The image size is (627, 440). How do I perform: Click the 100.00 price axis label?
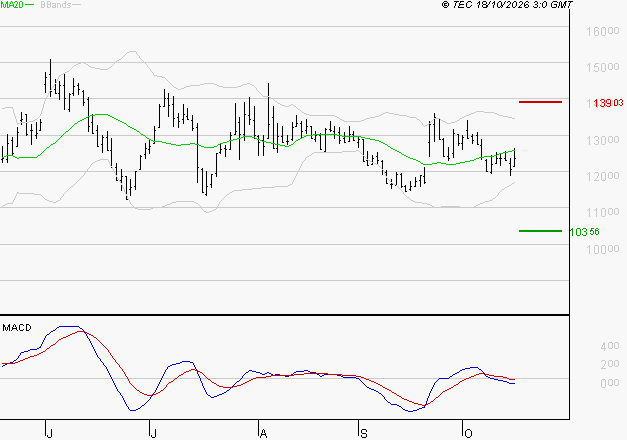tap(603, 249)
